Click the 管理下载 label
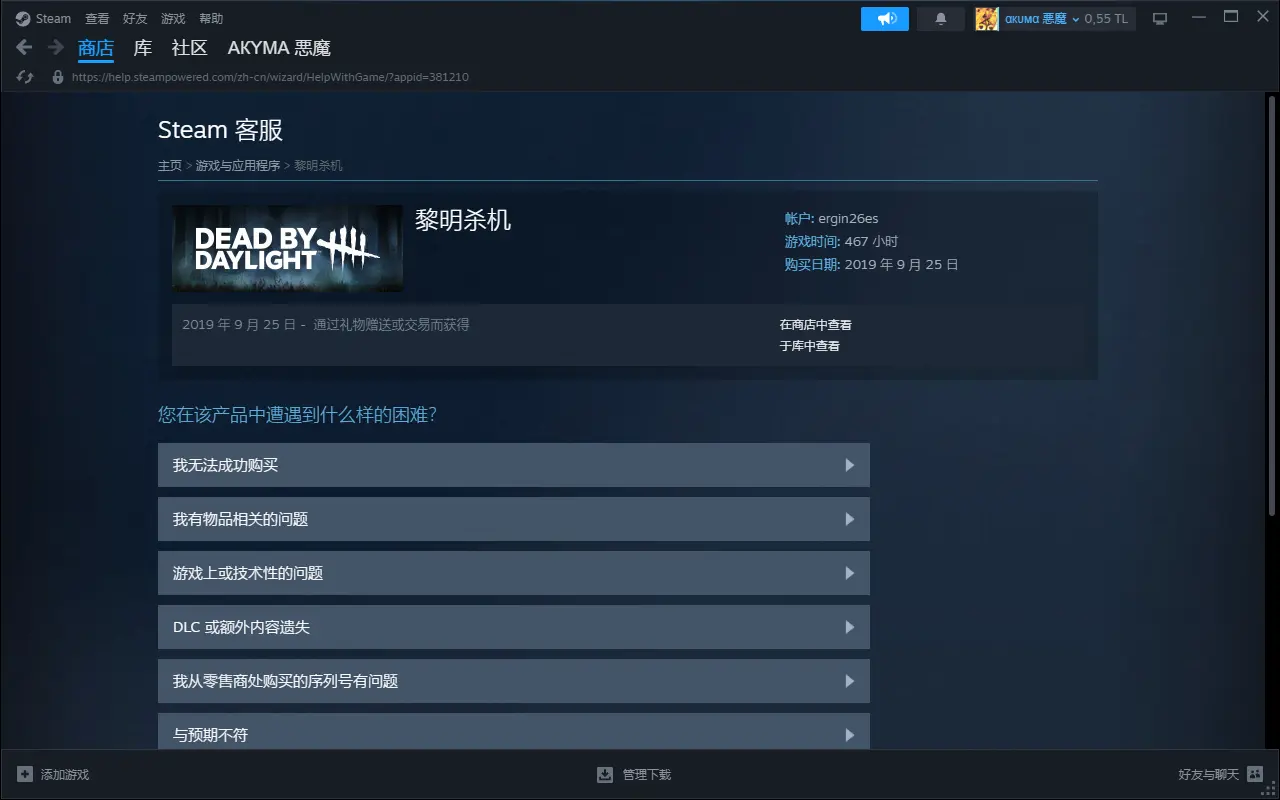This screenshot has width=1280, height=800. point(647,774)
